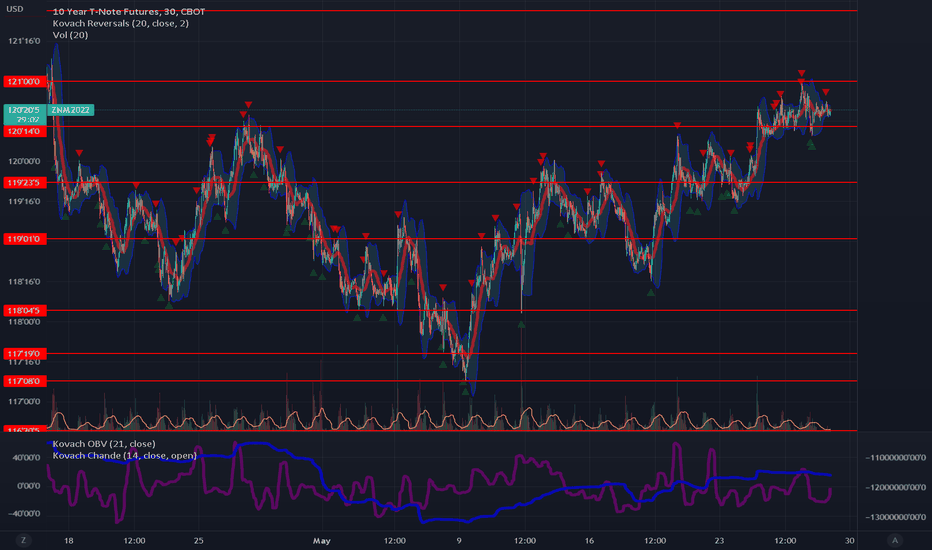Click the -12000000'00'0 OBV scale value
932x550 pixels.
(x=895, y=487)
